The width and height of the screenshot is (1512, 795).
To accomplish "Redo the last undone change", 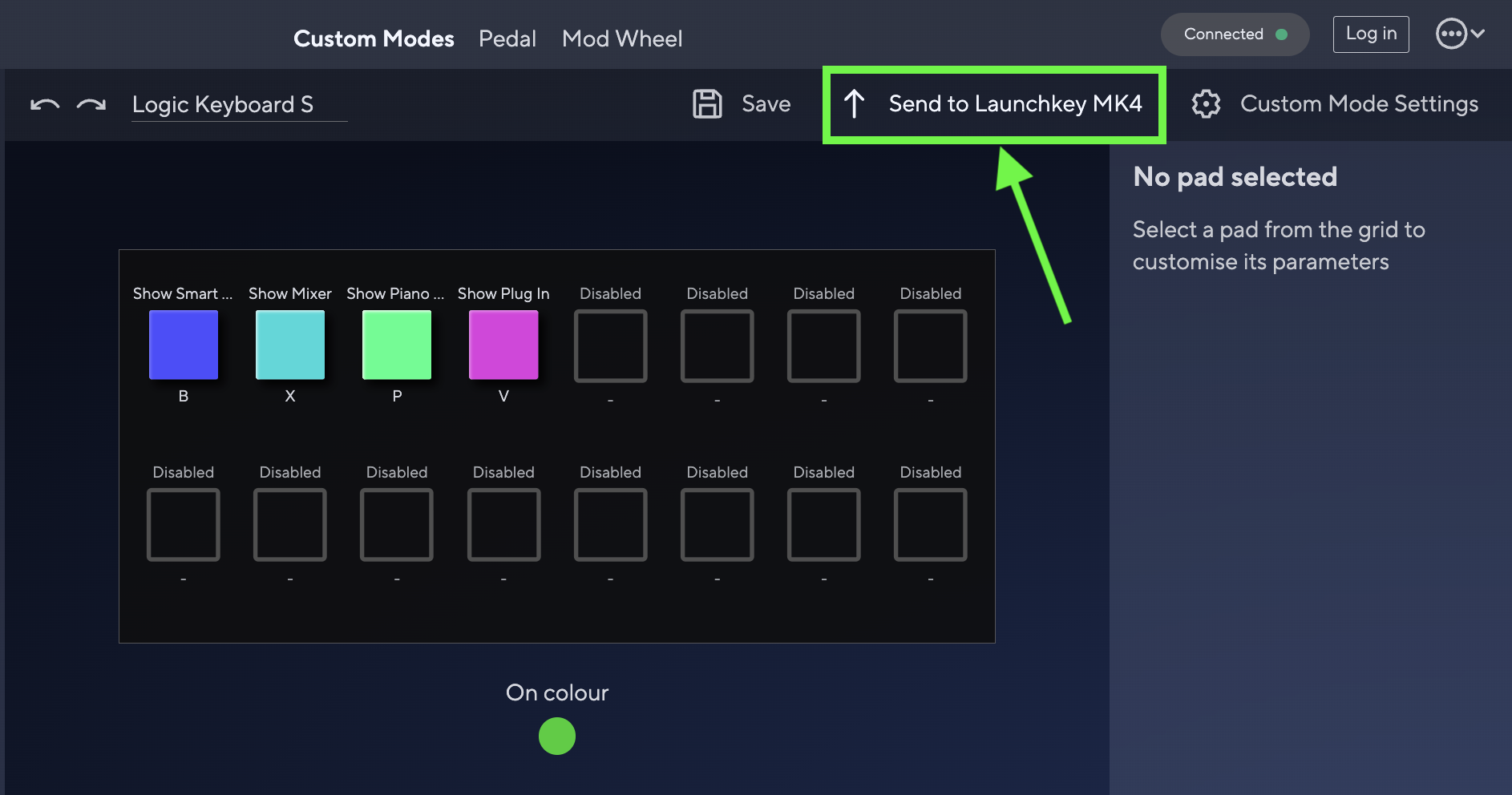I will [91, 105].
